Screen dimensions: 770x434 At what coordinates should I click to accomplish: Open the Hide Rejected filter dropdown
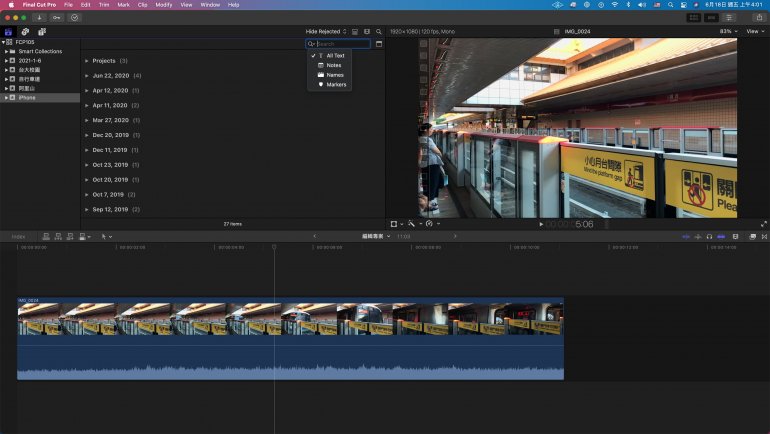(x=325, y=32)
